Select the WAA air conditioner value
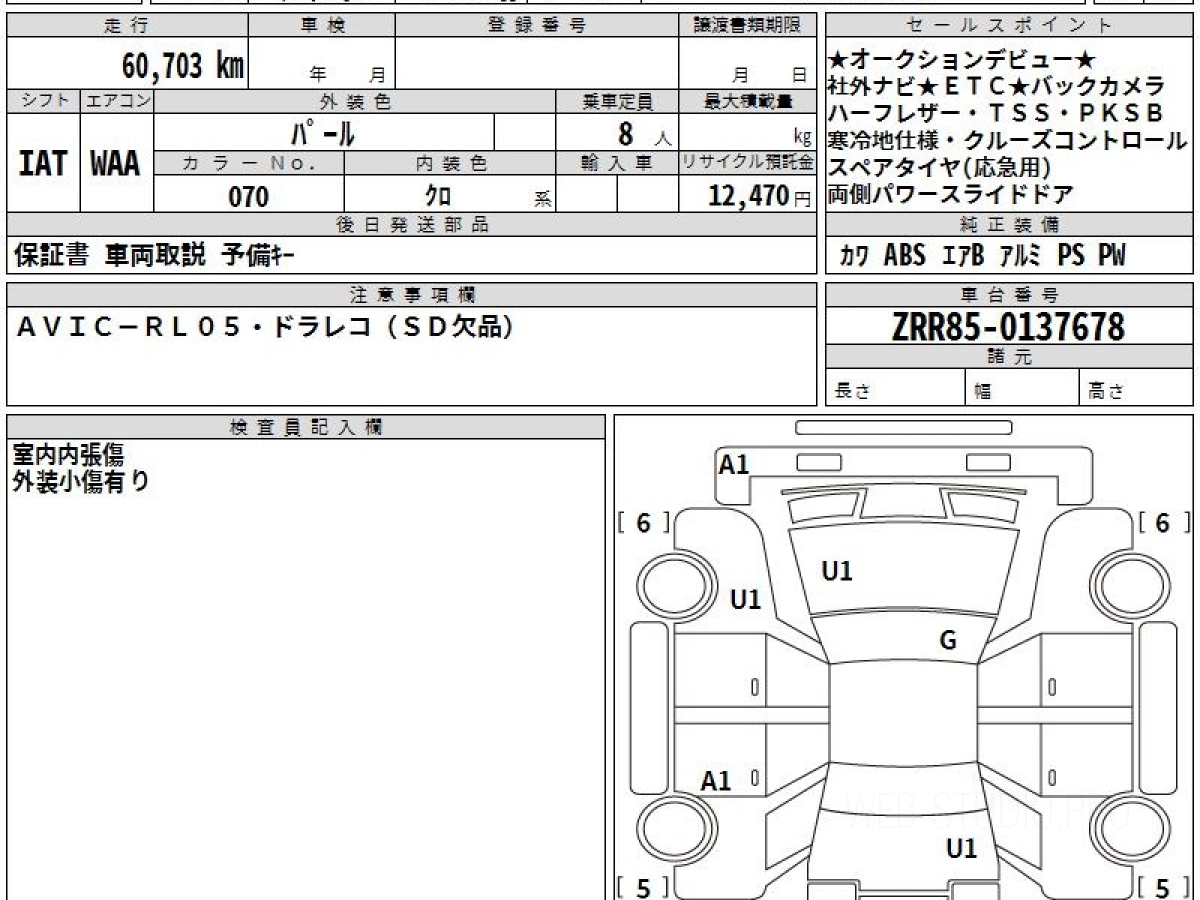The image size is (1200, 900). pos(116,163)
